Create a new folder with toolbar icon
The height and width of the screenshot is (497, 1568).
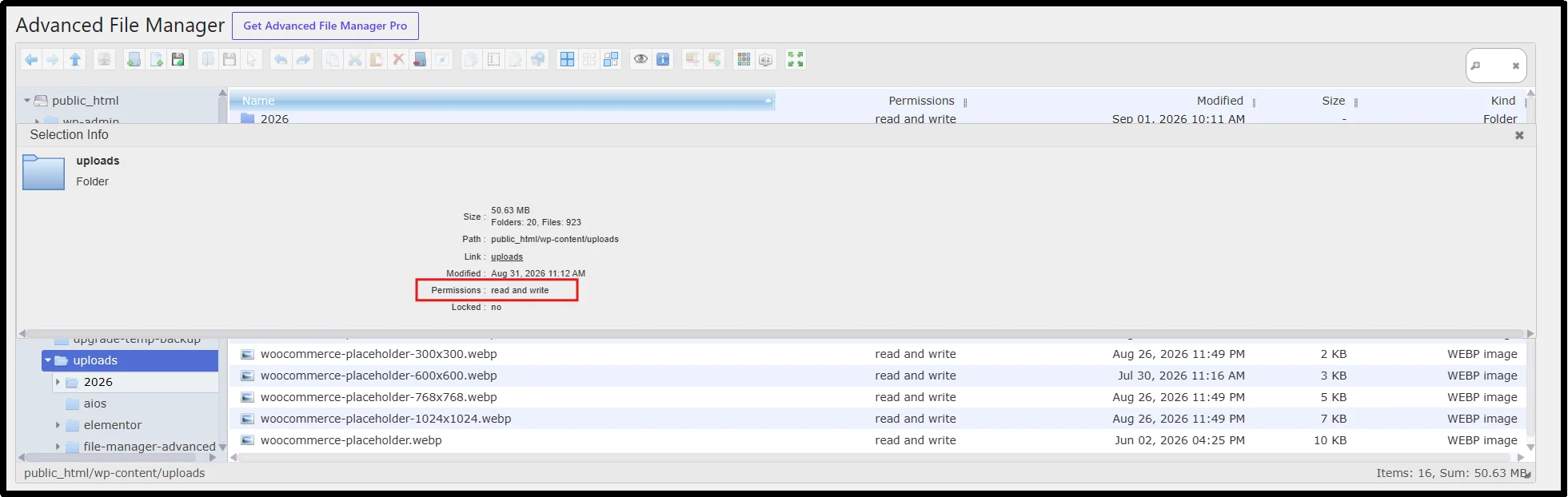[134, 59]
